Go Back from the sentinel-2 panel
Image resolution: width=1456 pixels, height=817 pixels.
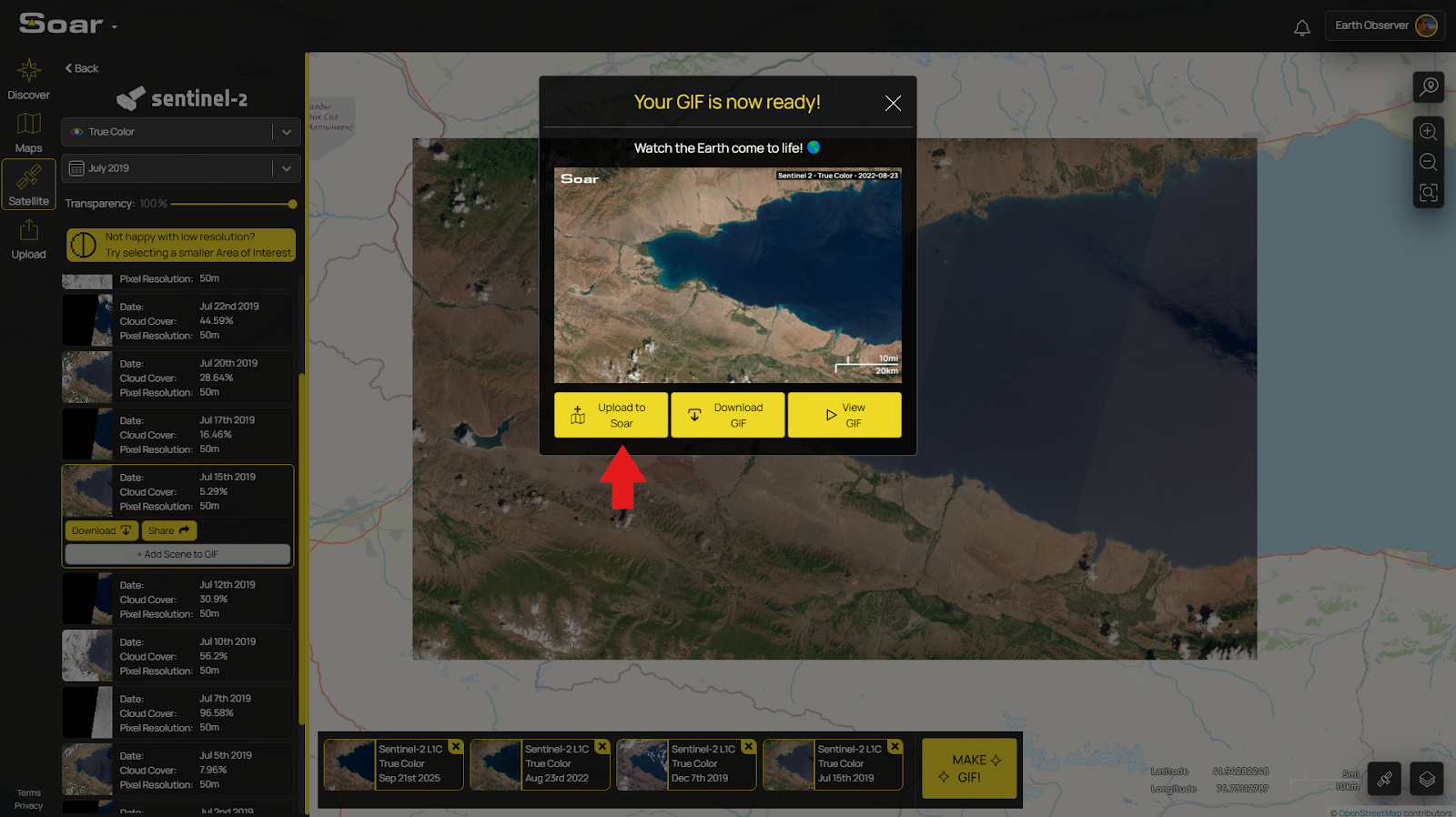click(82, 68)
